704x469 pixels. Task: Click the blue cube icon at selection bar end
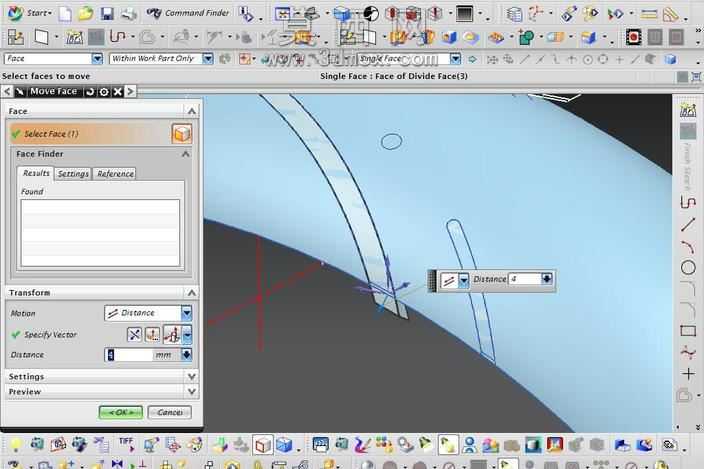(671, 59)
